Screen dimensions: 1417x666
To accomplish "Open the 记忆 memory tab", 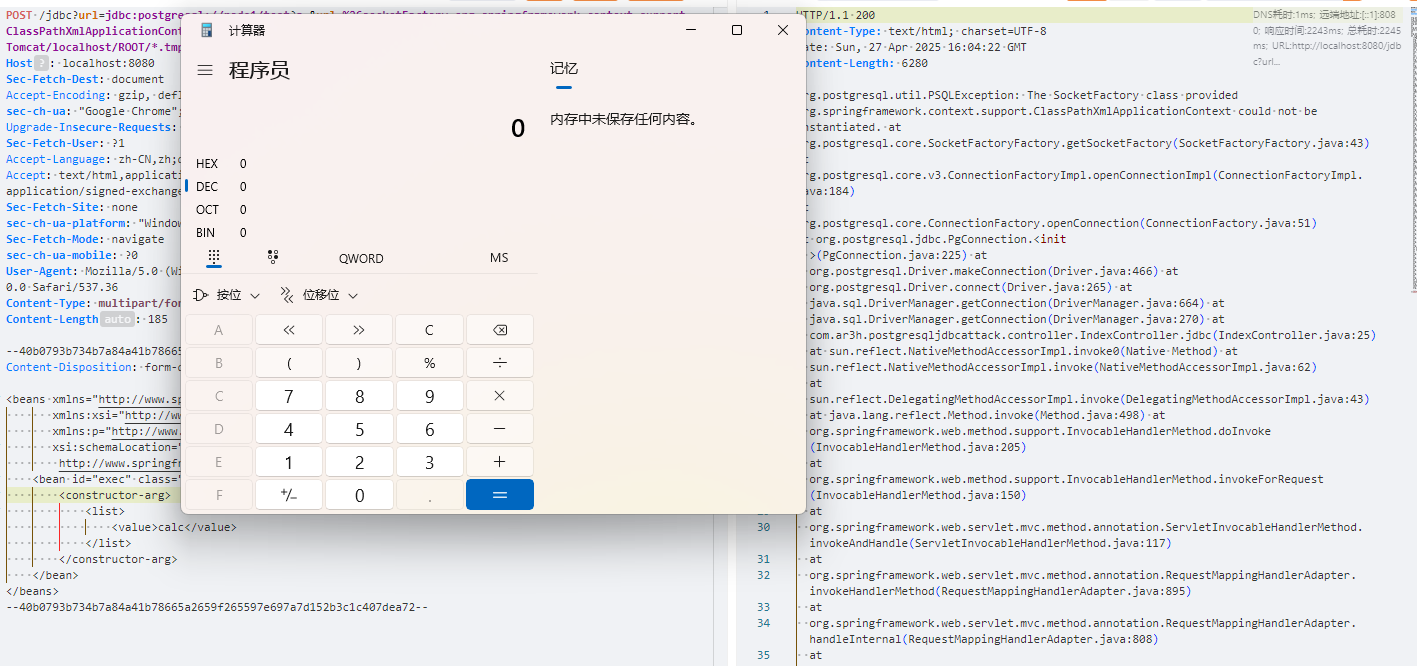I will click(x=564, y=69).
